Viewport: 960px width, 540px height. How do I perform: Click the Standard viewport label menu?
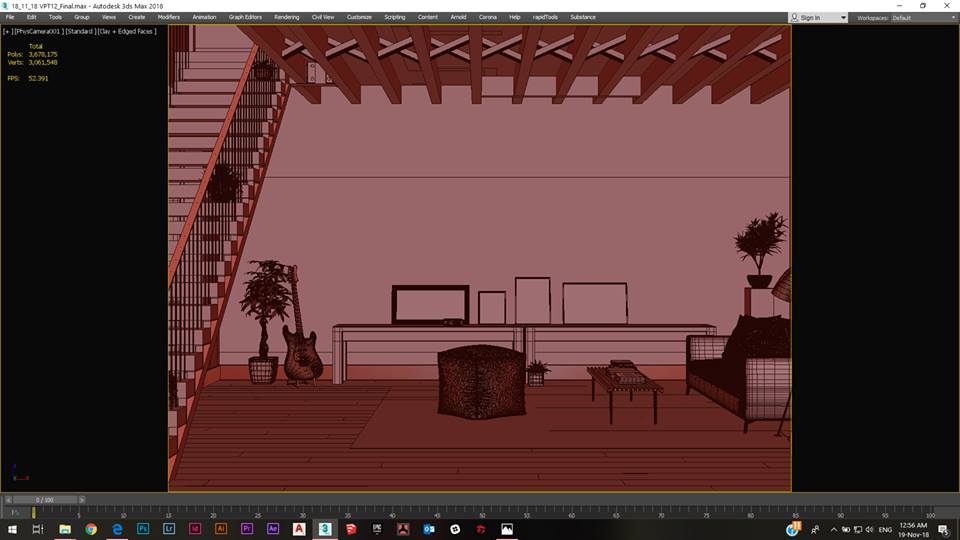tap(82, 31)
